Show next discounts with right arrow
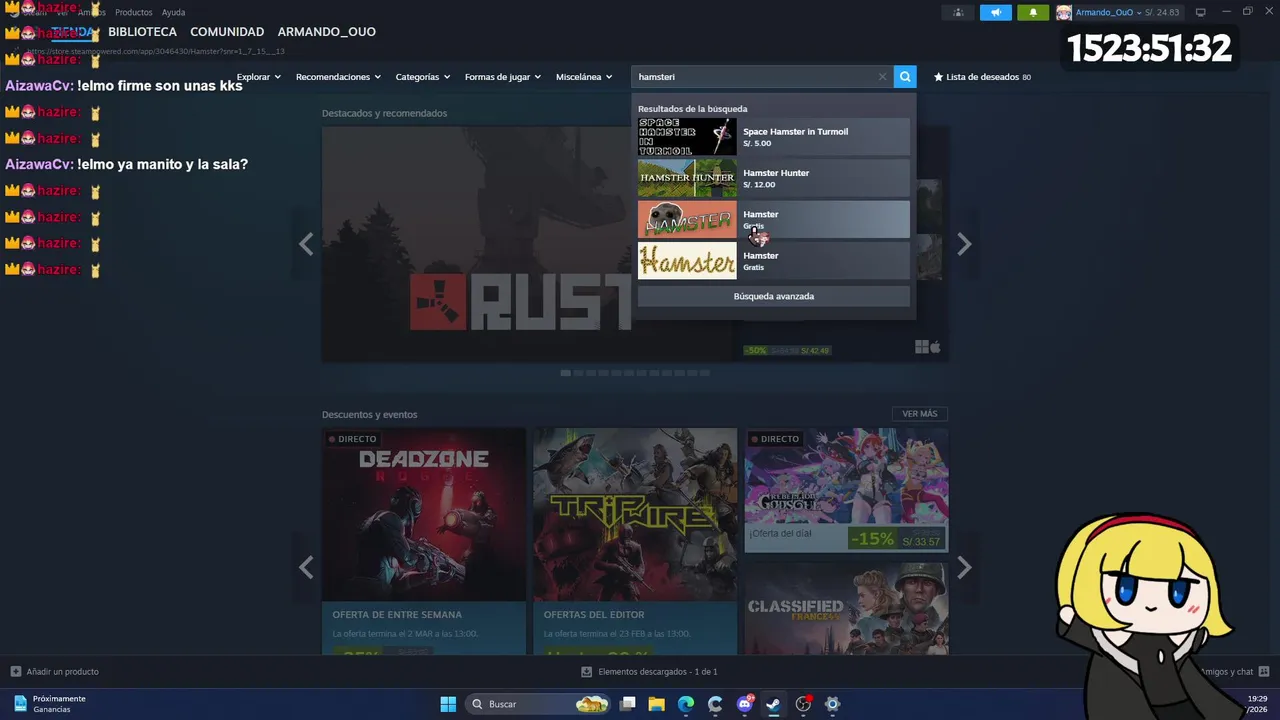 [964, 568]
